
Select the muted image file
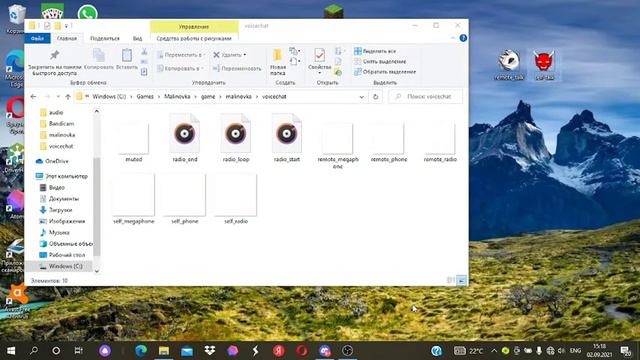click(x=134, y=141)
